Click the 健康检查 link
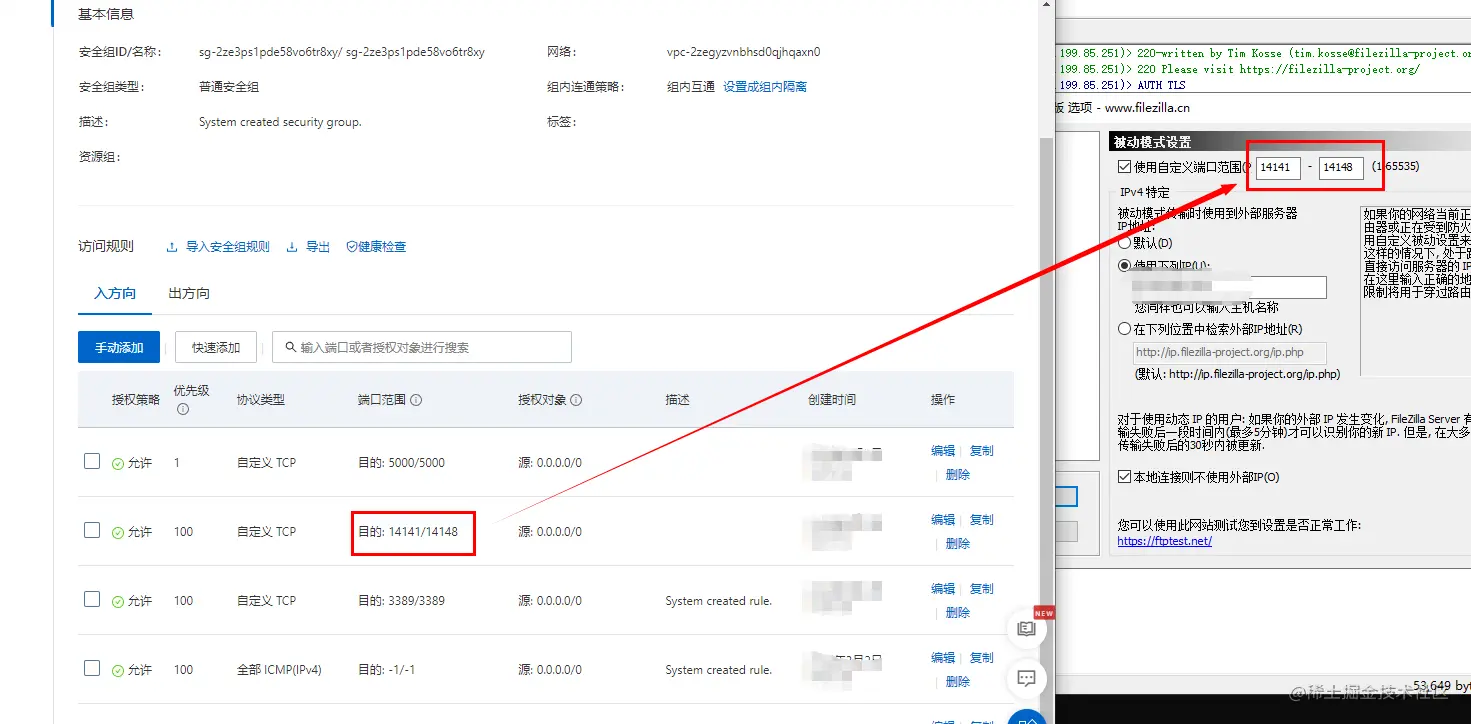 click(382, 247)
